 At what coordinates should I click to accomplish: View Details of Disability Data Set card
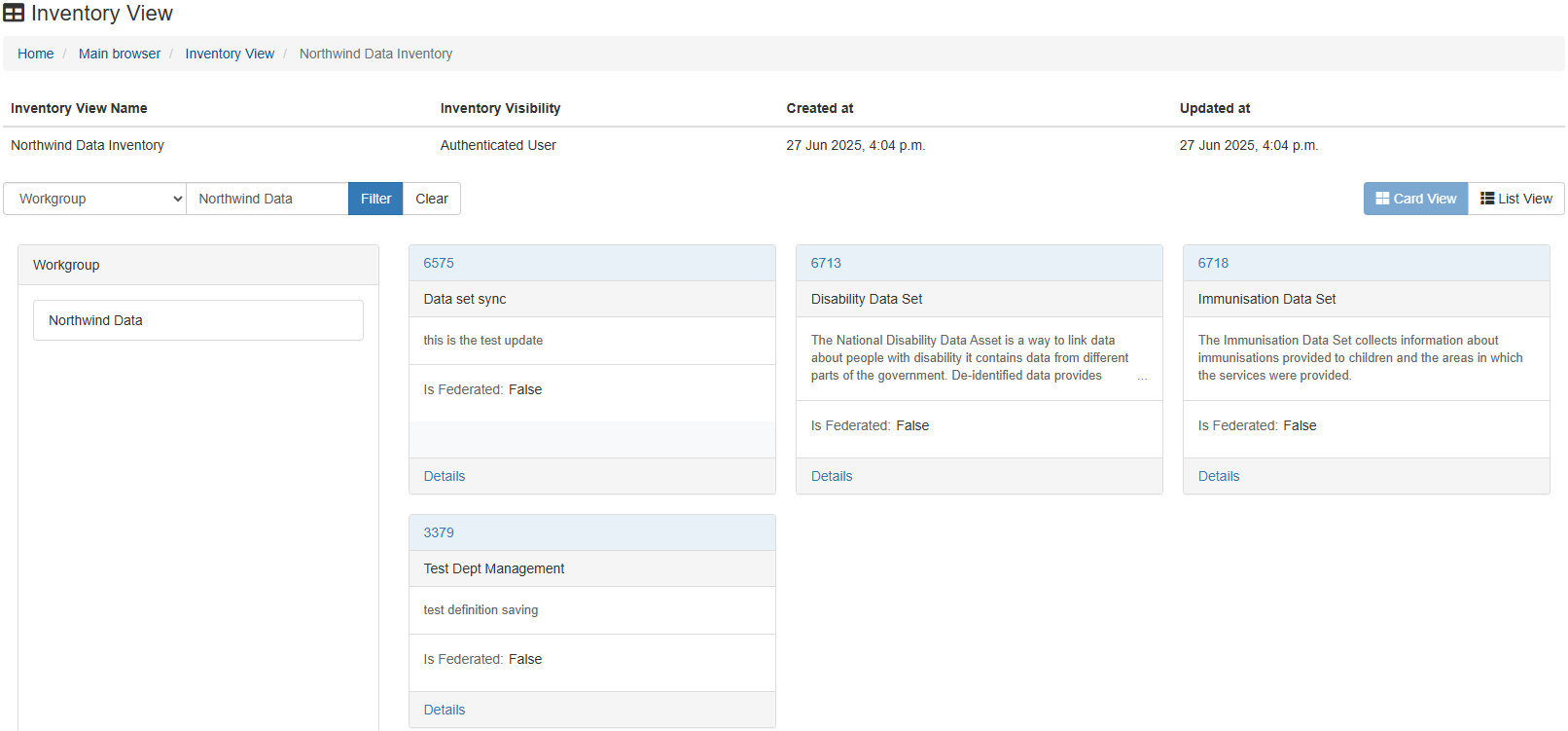[x=832, y=476]
